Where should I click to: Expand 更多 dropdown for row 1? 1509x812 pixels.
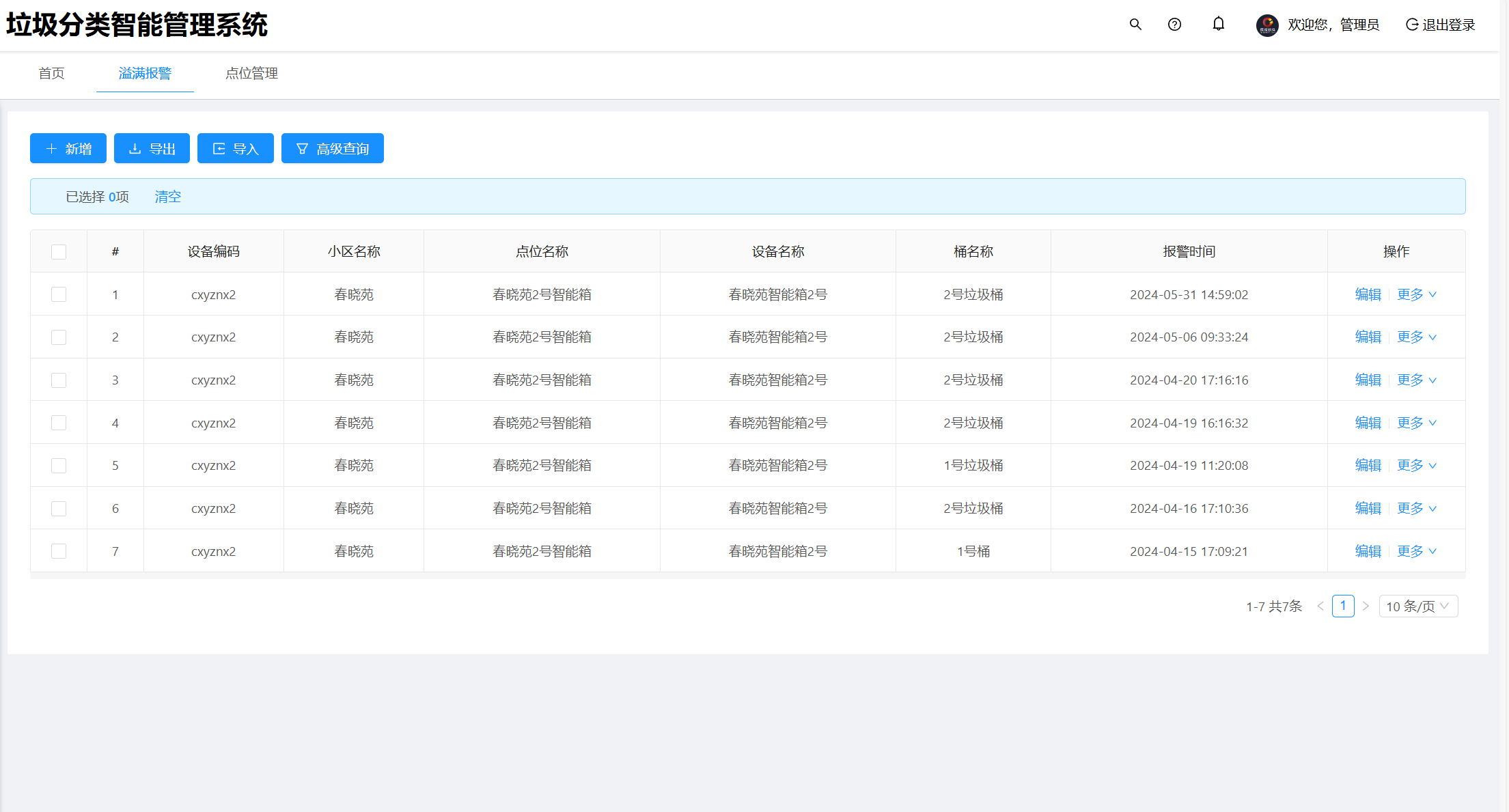(1416, 294)
